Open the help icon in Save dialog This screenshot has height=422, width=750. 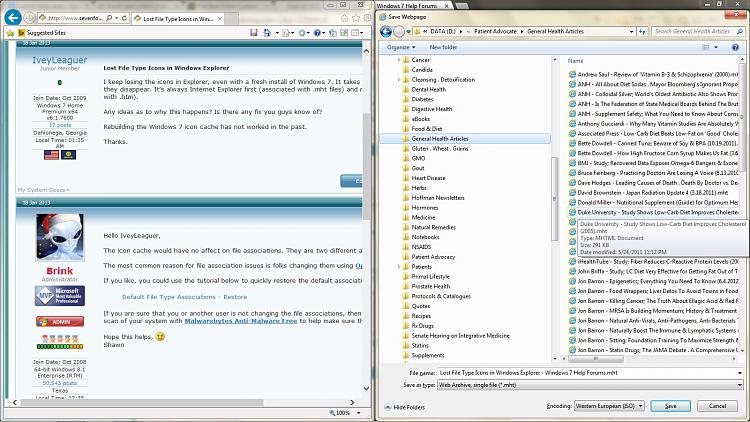point(735,47)
